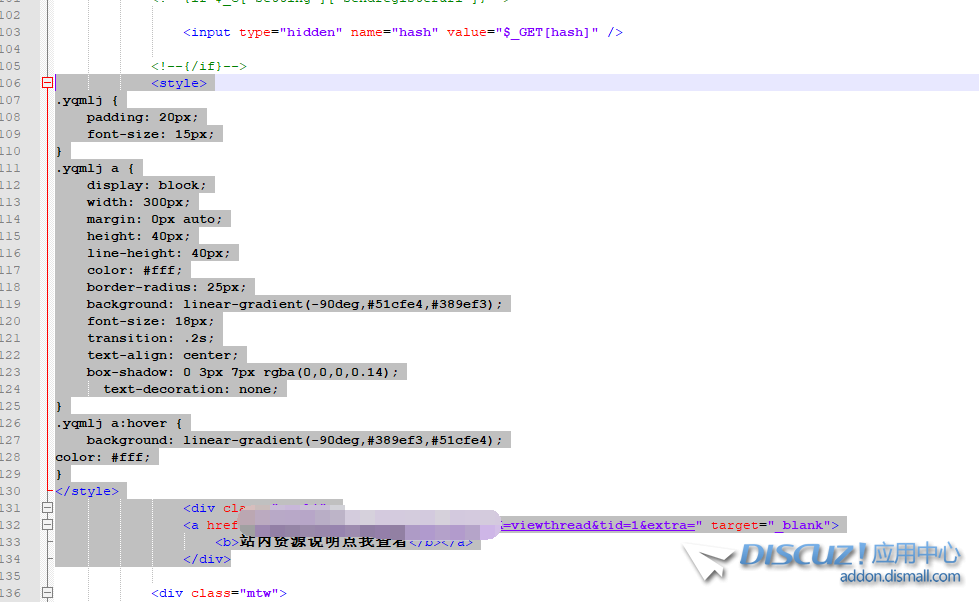Image resolution: width=979 pixels, height=602 pixels.
Task: Click line number 103 in the margin
Action: [x=11, y=32]
